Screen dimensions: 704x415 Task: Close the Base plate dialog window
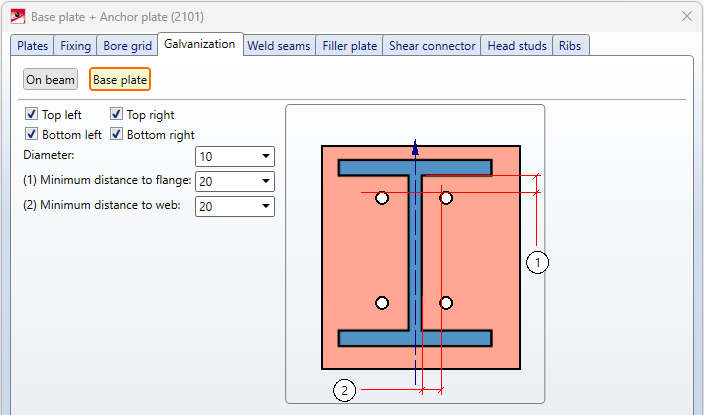click(686, 17)
